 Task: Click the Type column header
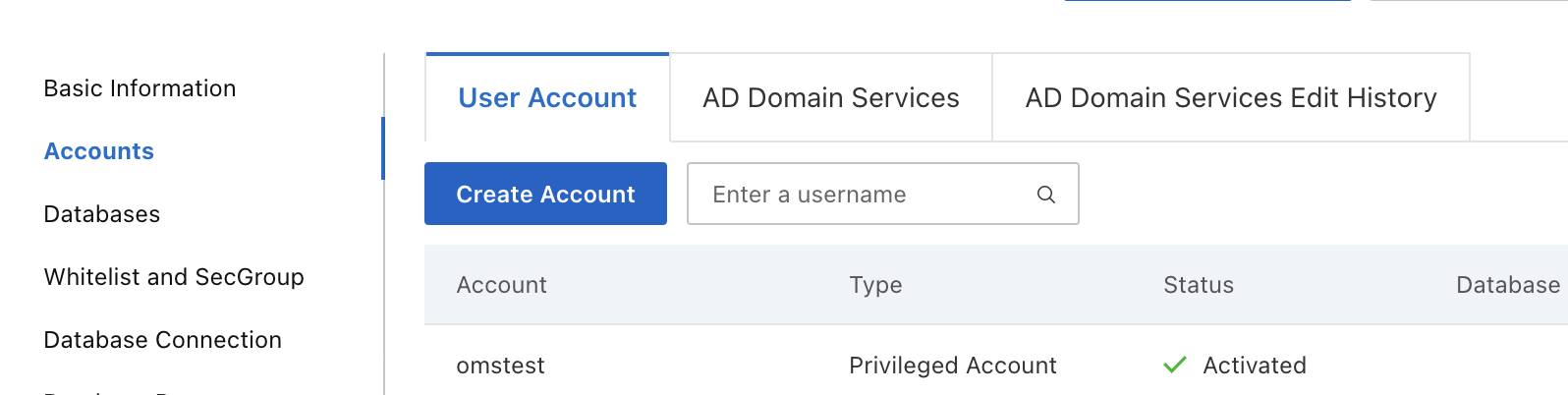[875, 285]
